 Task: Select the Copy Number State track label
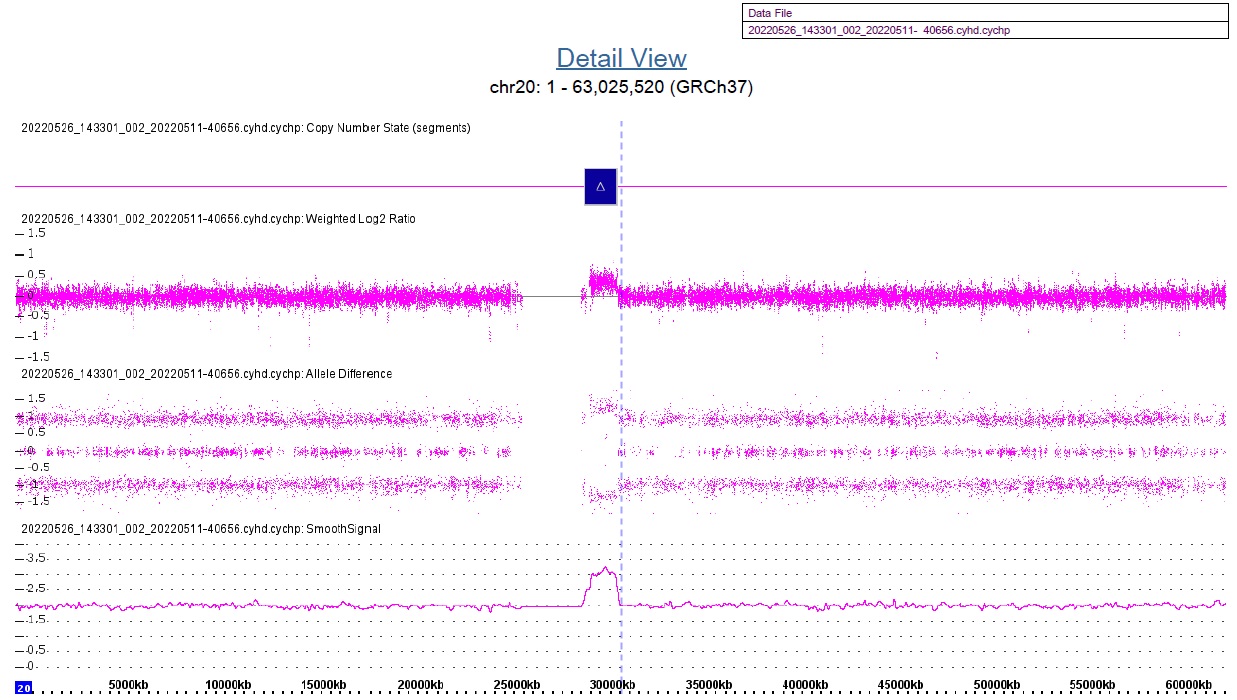click(246, 128)
